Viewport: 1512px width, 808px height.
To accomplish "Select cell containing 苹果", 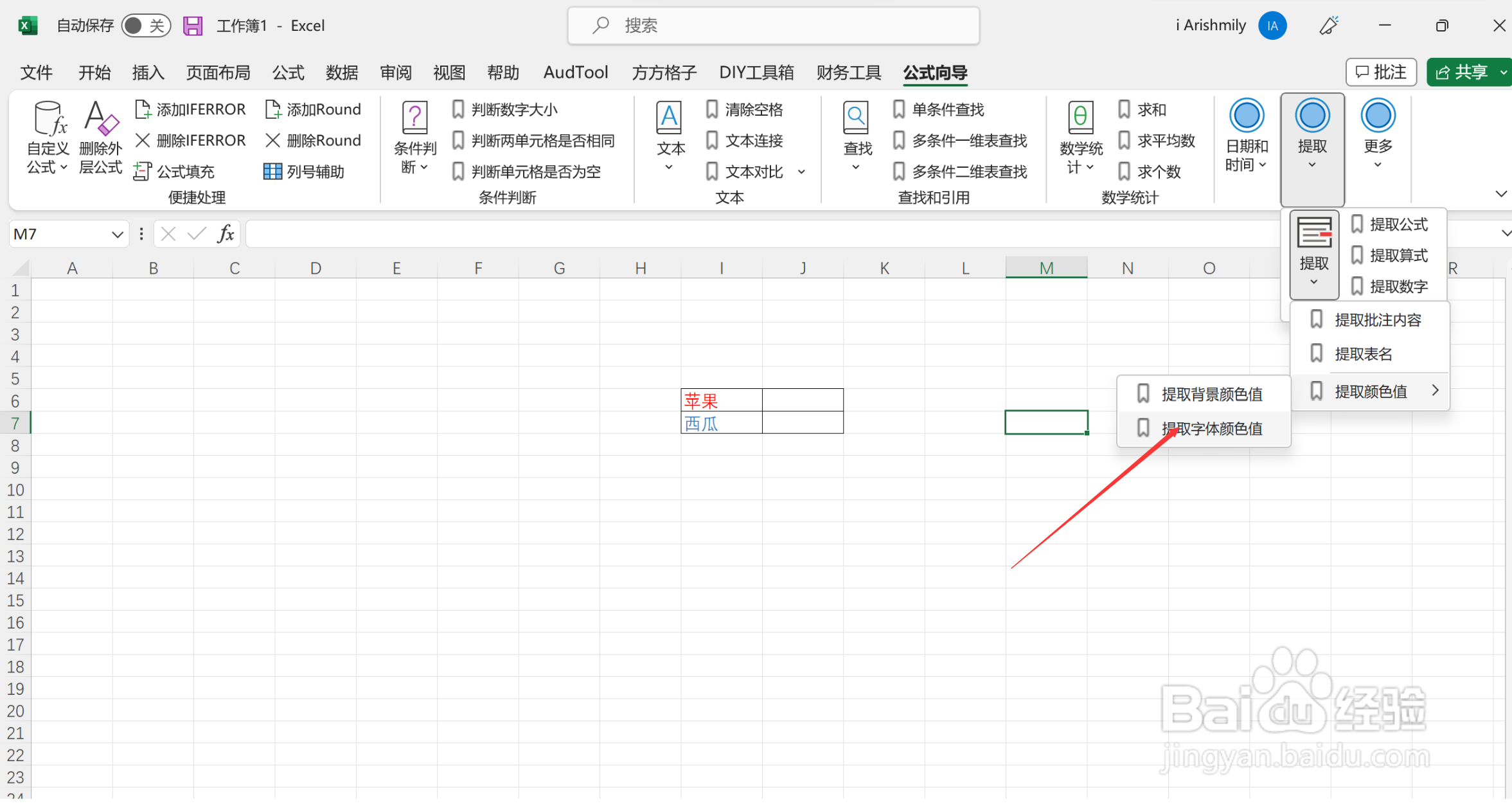I will pos(722,400).
